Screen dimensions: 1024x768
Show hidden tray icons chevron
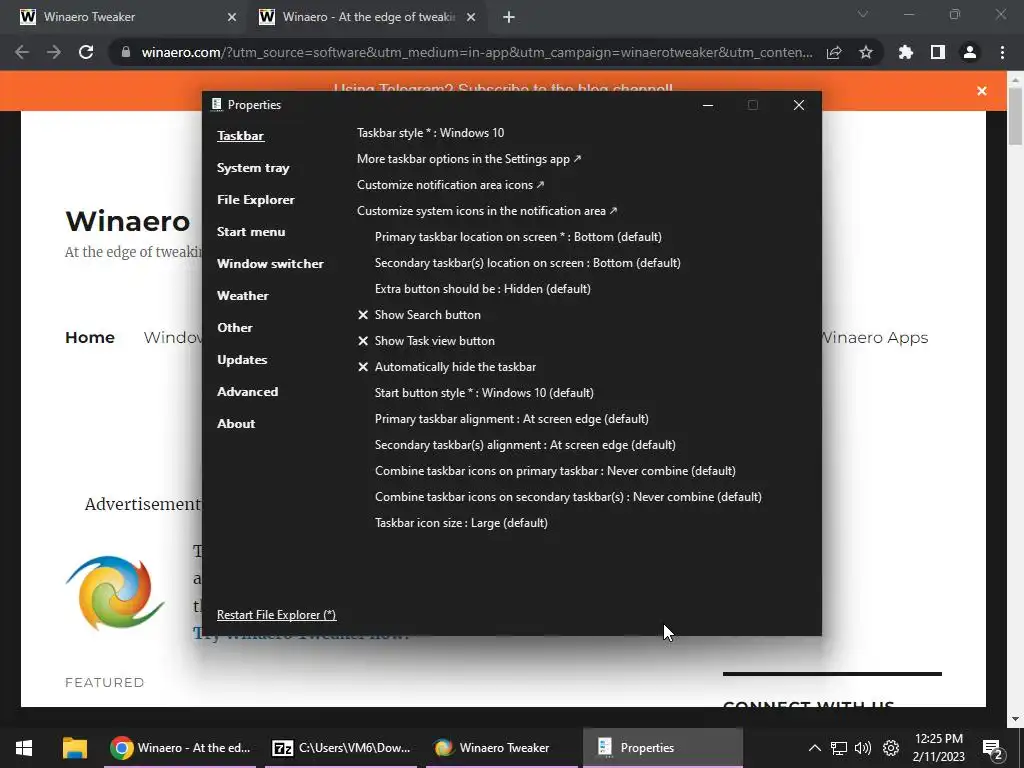[814, 748]
